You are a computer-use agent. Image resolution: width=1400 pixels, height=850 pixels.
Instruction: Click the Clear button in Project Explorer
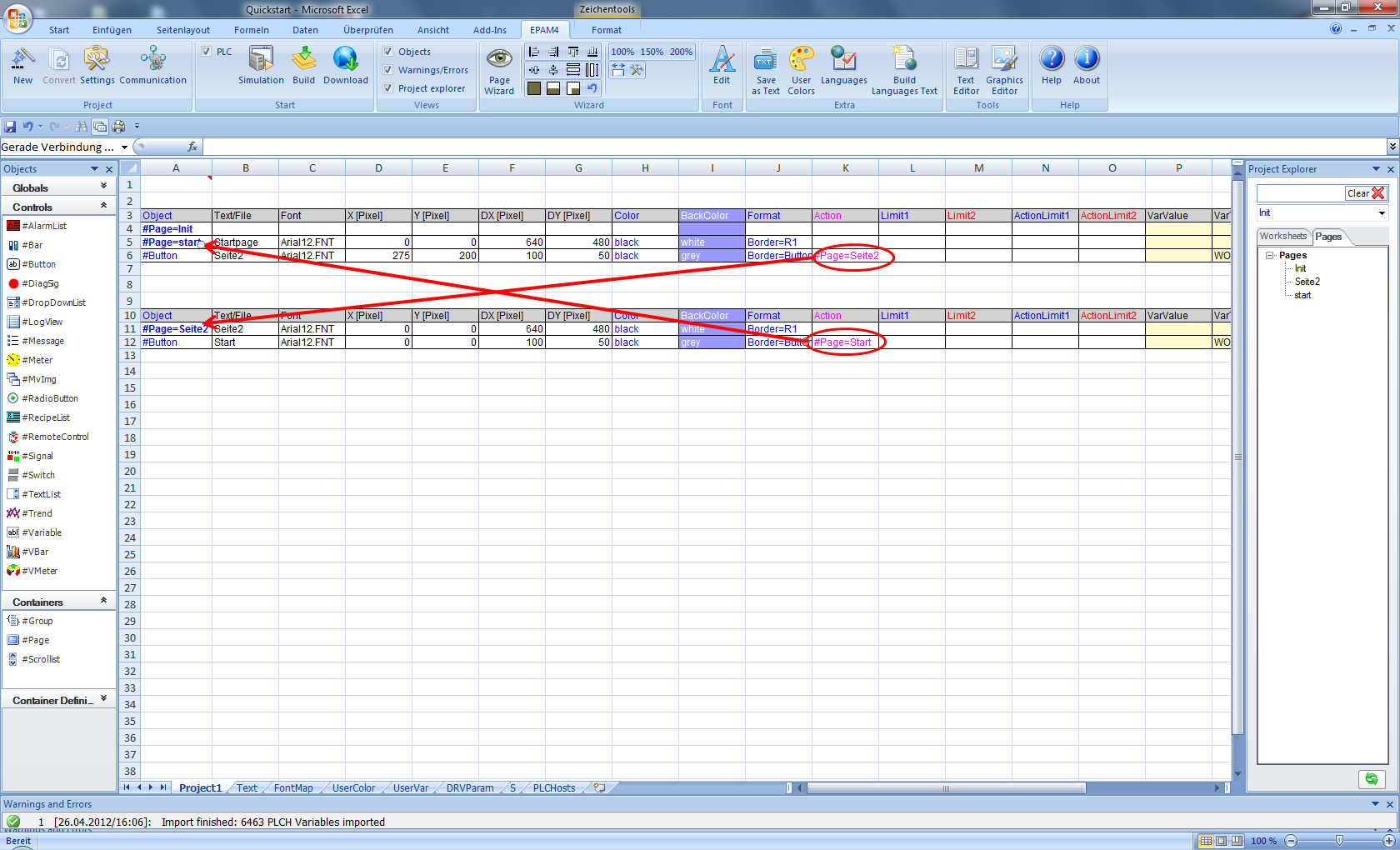point(1366,193)
